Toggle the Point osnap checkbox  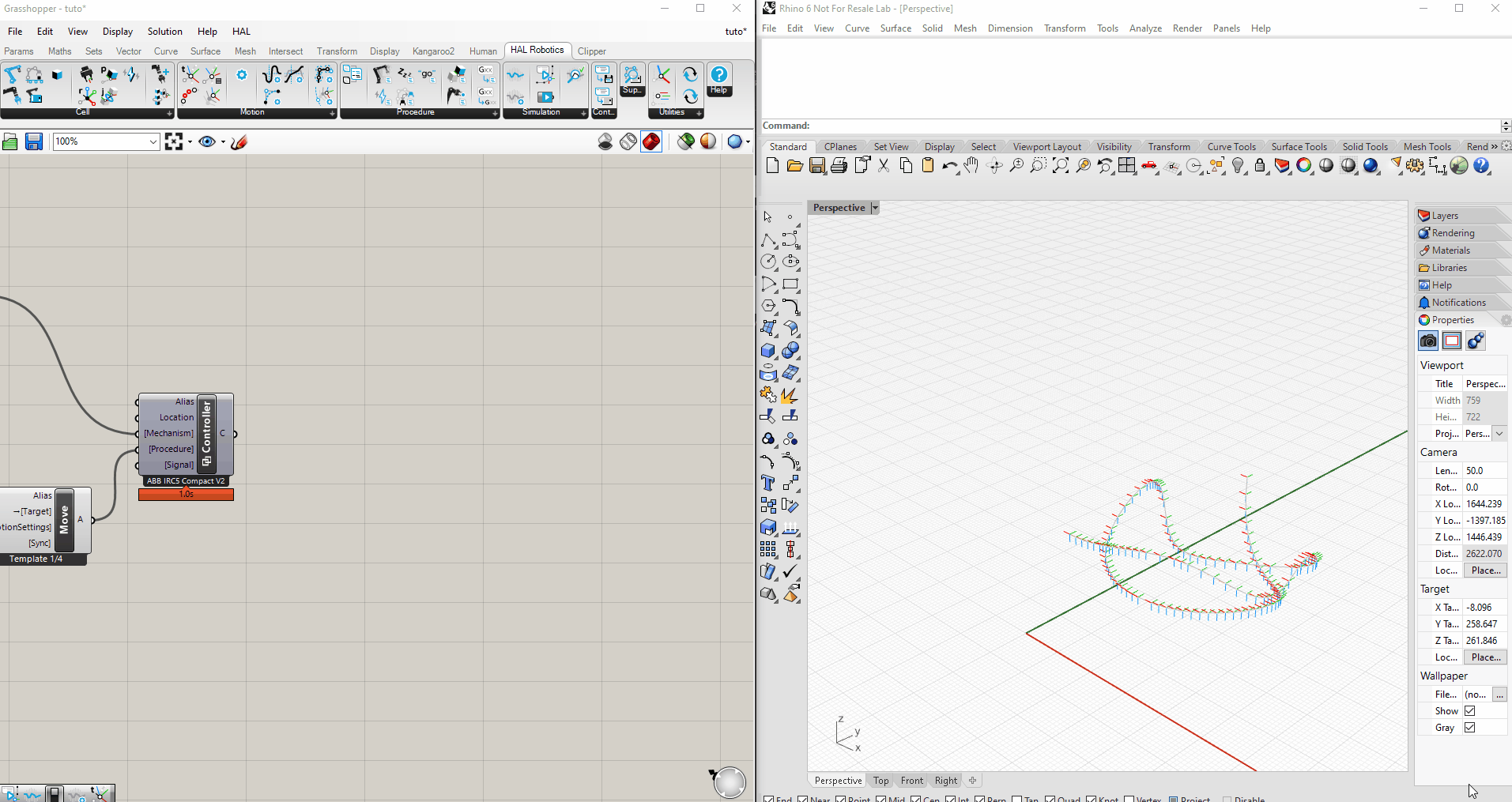pos(840,799)
